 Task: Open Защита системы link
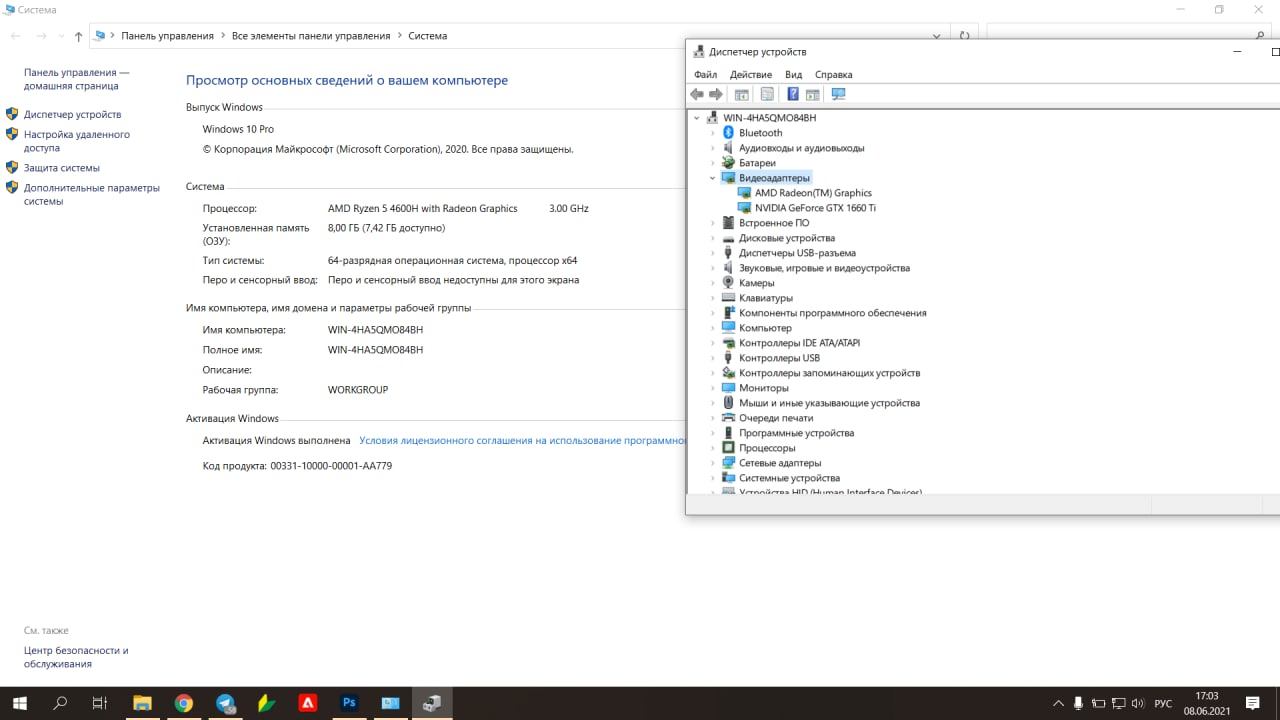click(x=62, y=168)
